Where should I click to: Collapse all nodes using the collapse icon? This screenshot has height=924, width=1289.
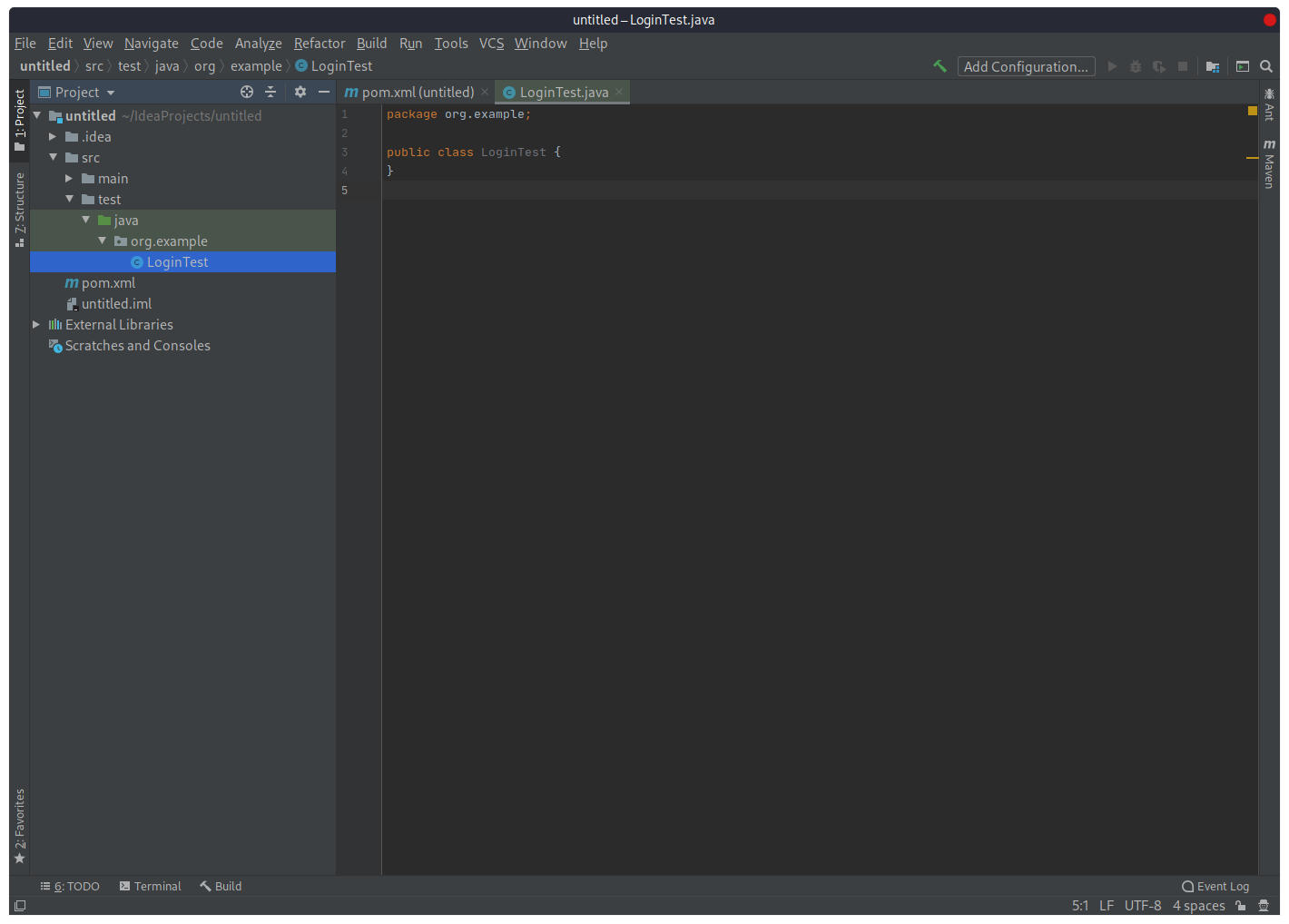(x=271, y=92)
